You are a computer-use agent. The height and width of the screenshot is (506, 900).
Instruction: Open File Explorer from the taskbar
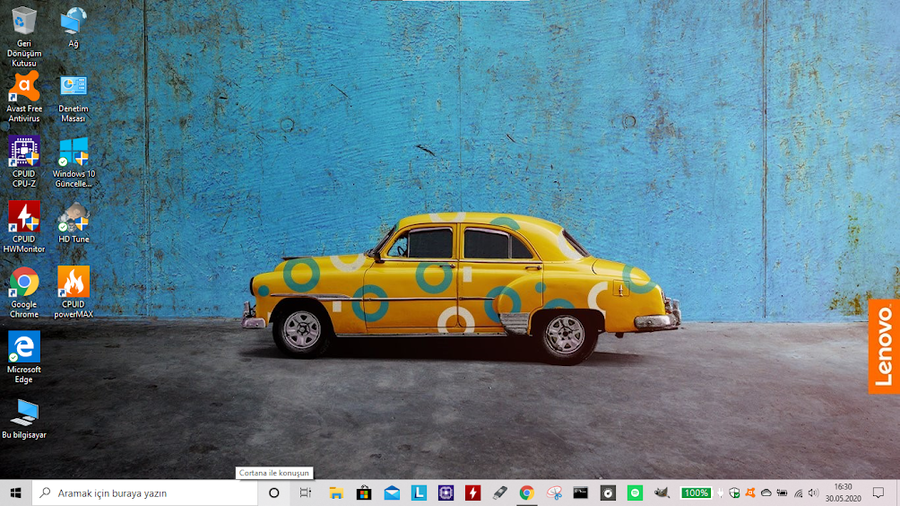pos(337,493)
